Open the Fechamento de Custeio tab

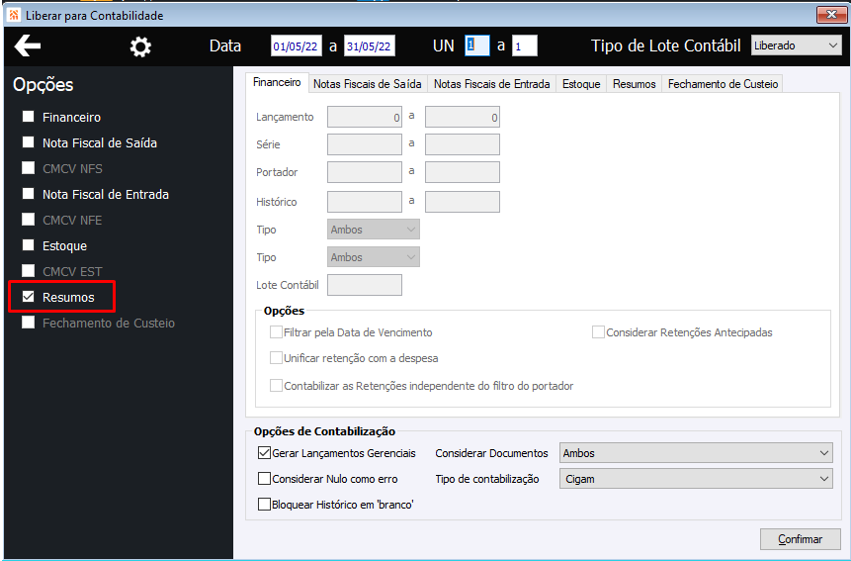tap(722, 84)
